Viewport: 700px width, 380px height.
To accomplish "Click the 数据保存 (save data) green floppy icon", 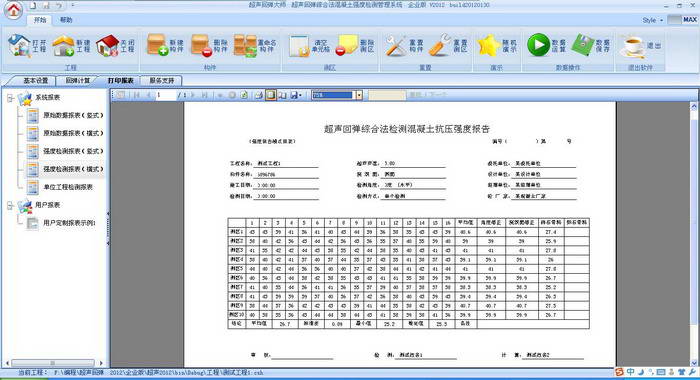I will coord(582,45).
